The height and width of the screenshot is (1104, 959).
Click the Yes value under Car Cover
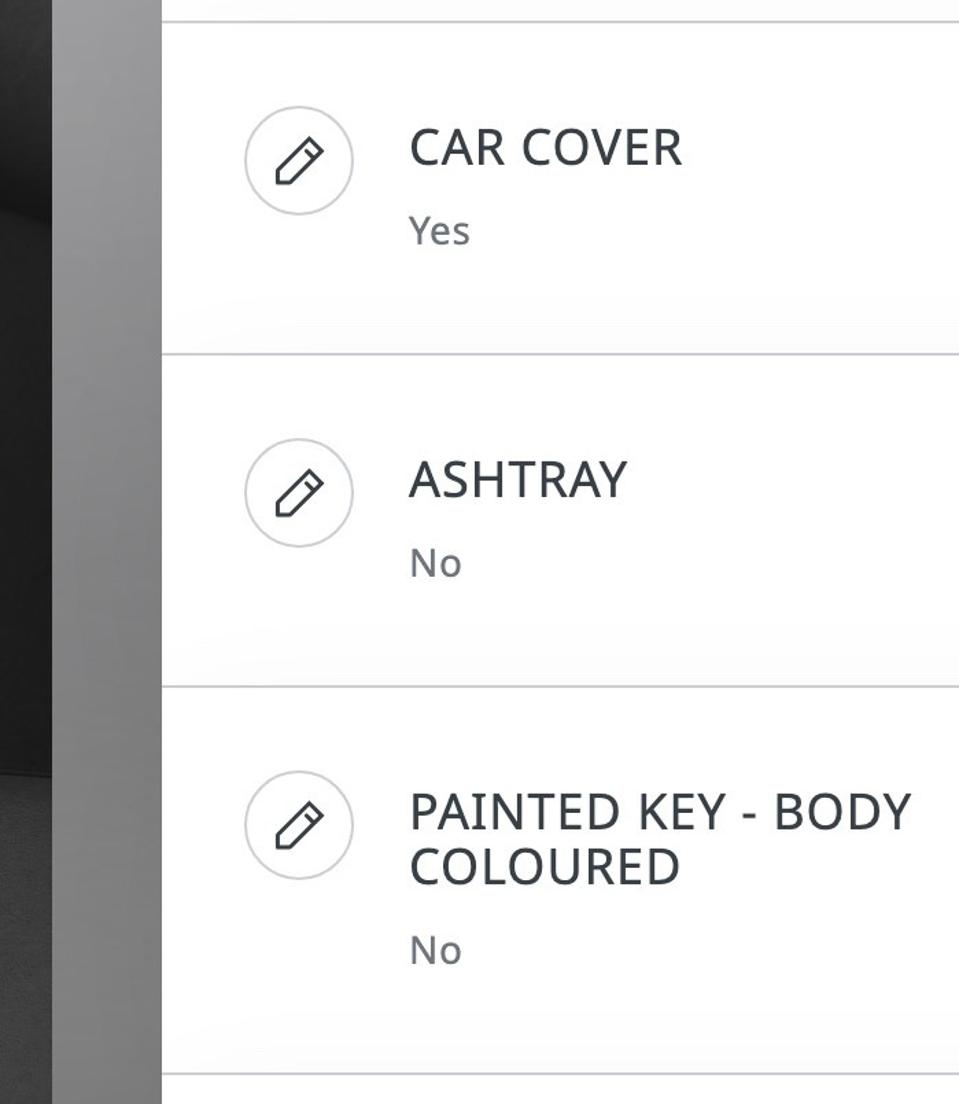(439, 231)
